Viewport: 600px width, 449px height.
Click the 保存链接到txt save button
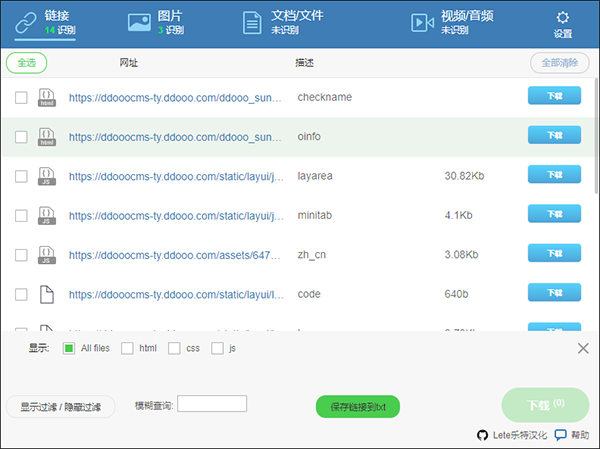click(358, 407)
